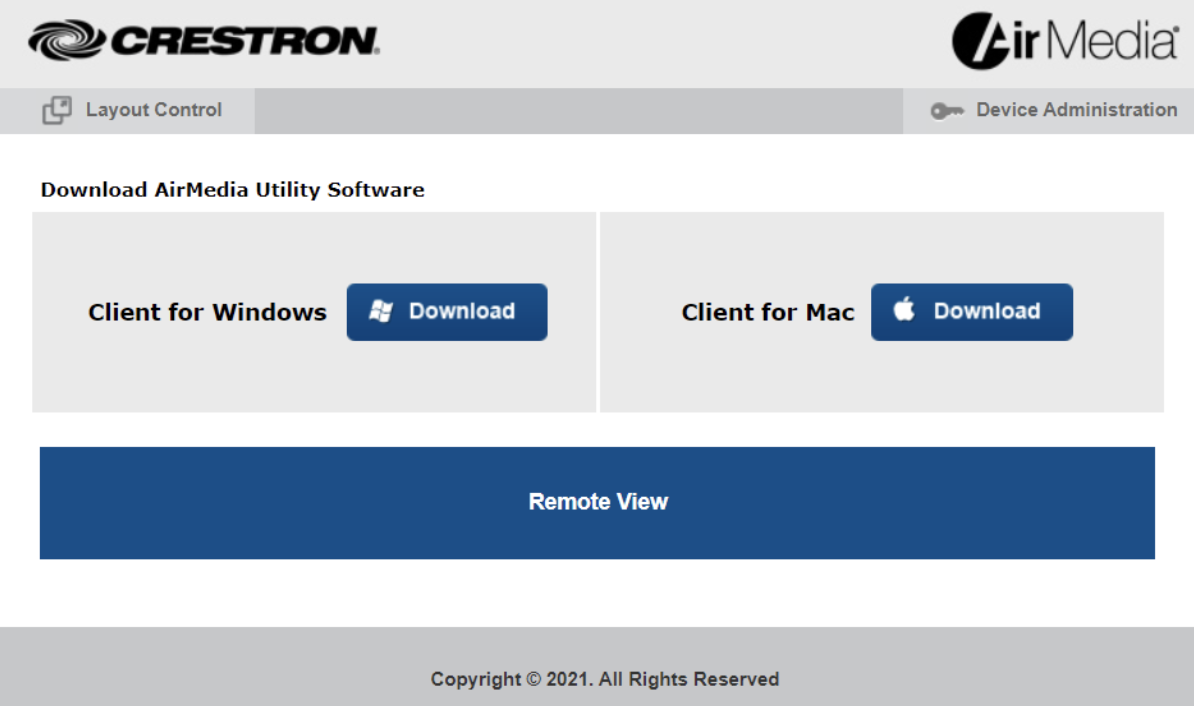This screenshot has height=706, width=1194.
Task: Click the Crestron swirl logo icon
Action: 68,41
